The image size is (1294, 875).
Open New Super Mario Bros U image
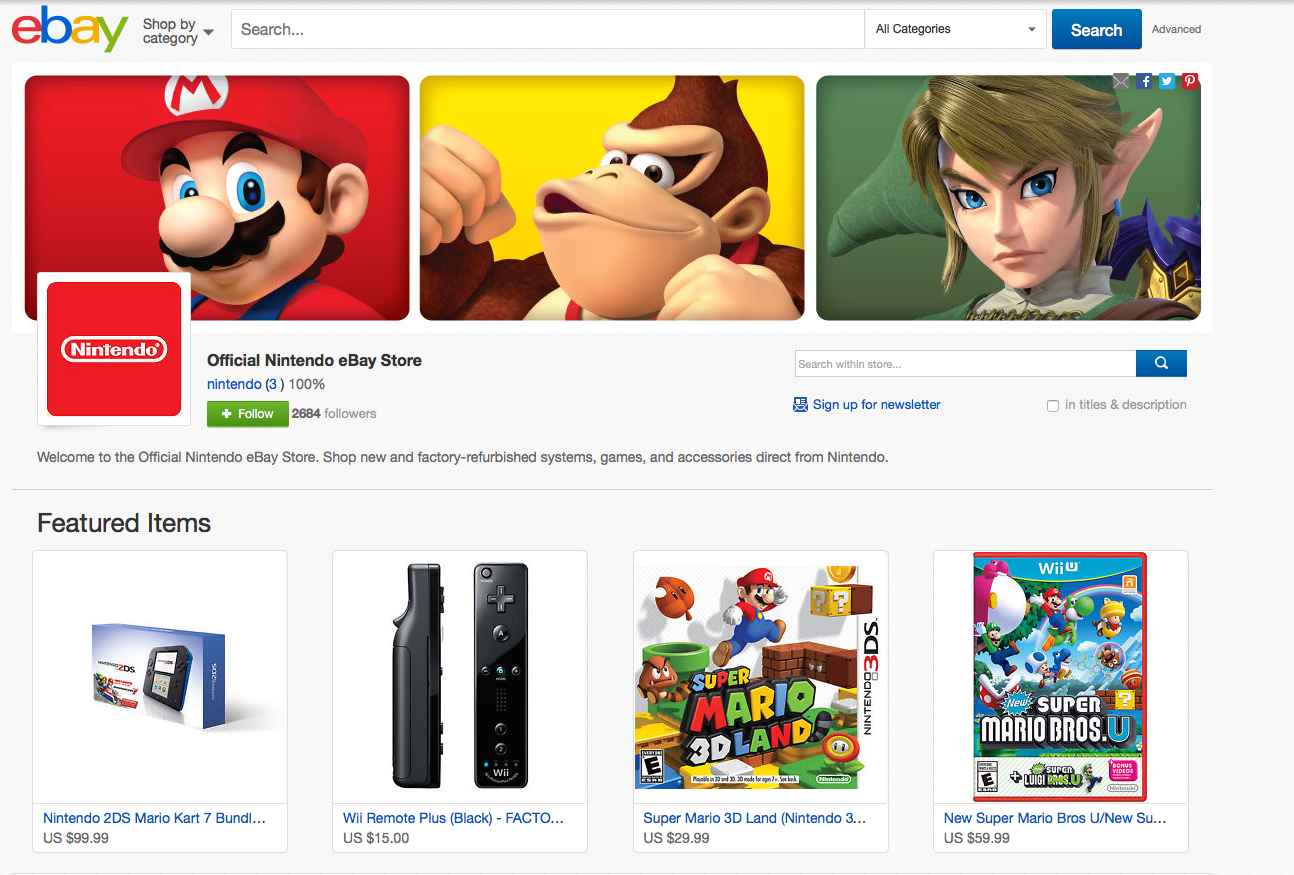click(1061, 677)
